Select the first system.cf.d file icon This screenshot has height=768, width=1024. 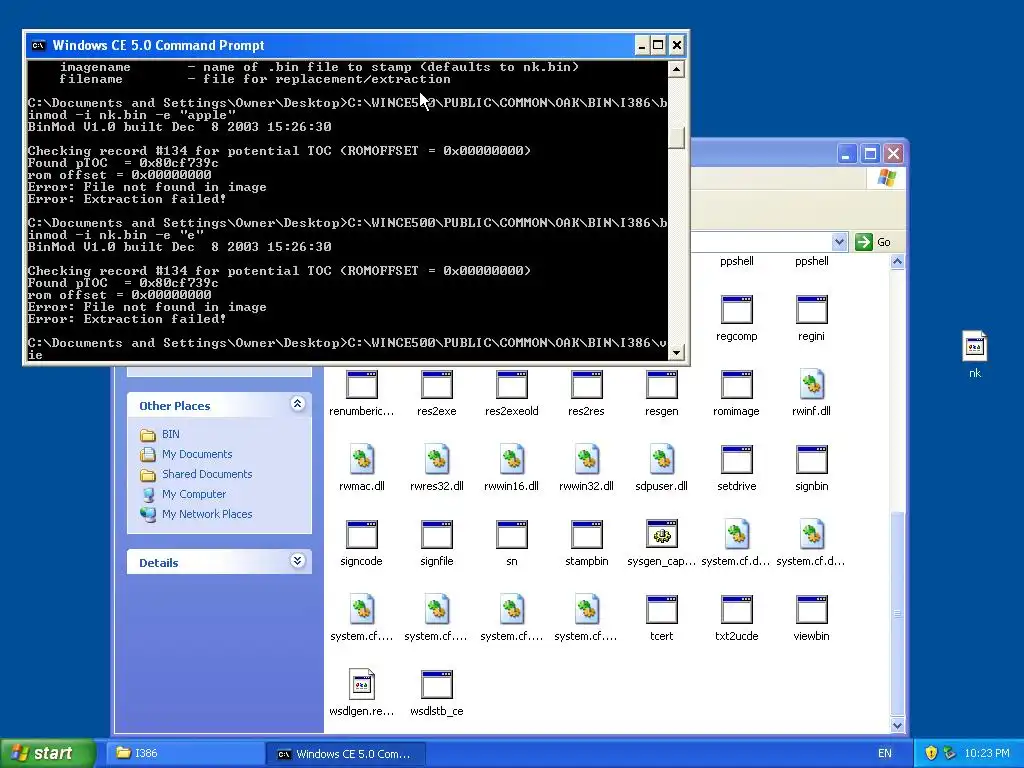[737, 535]
